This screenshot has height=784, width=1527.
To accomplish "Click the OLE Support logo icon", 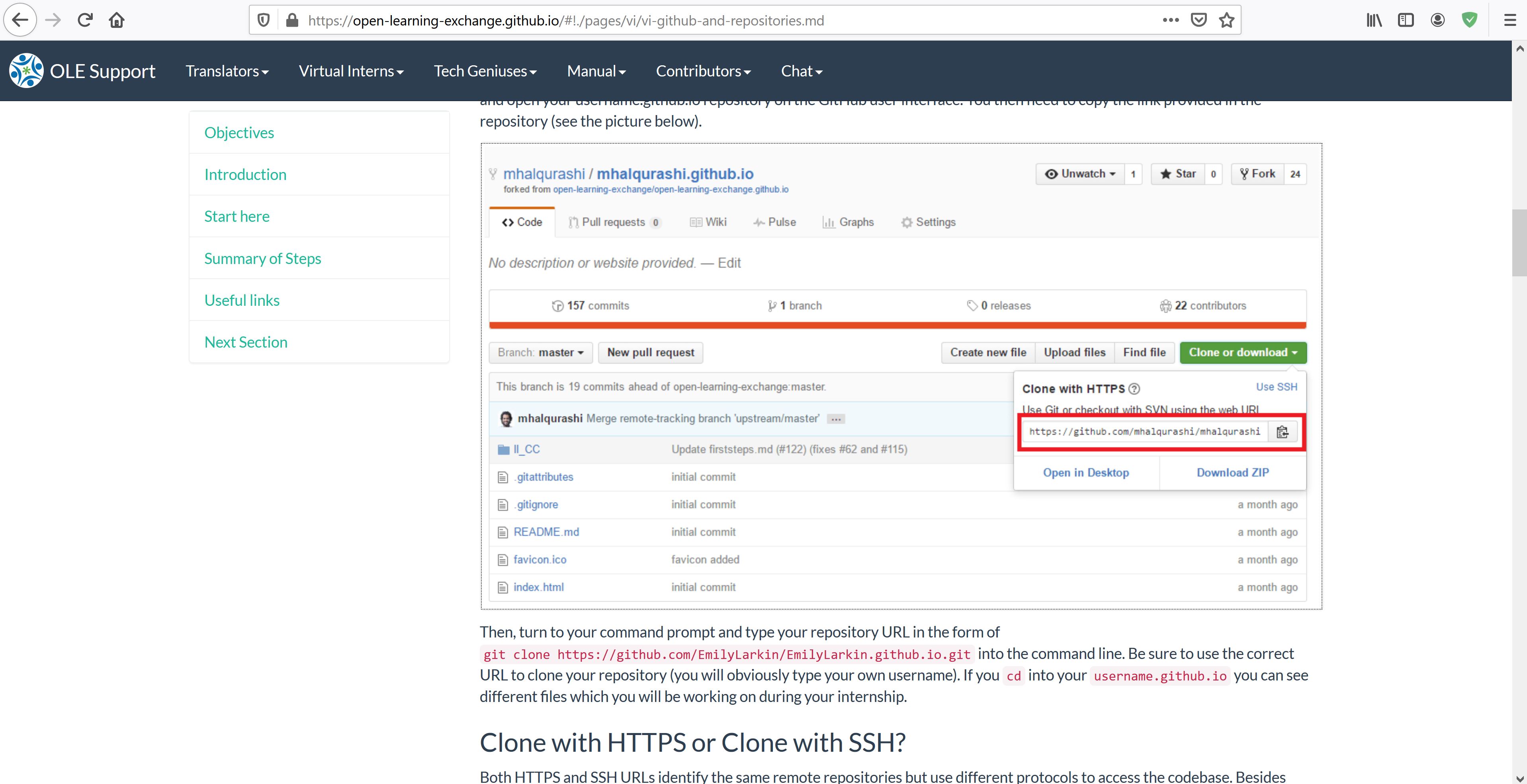I will (26, 70).
